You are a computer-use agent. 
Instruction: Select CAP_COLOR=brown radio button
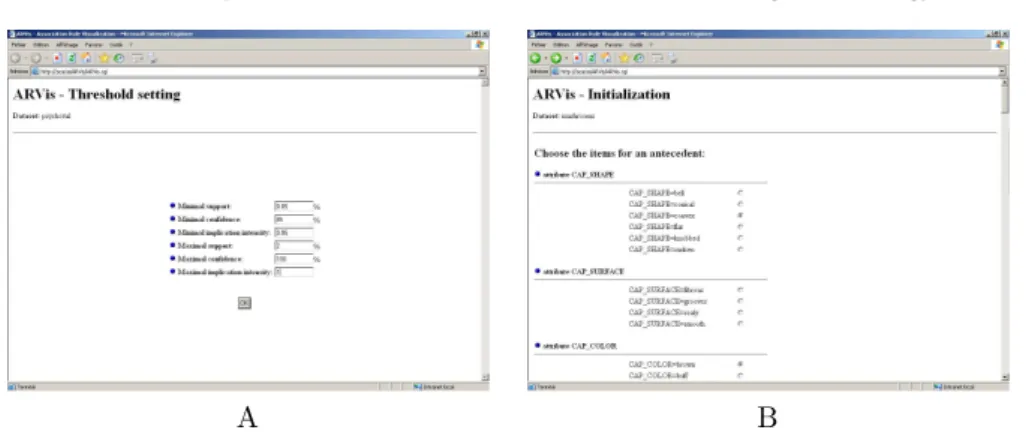tap(740, 364)
